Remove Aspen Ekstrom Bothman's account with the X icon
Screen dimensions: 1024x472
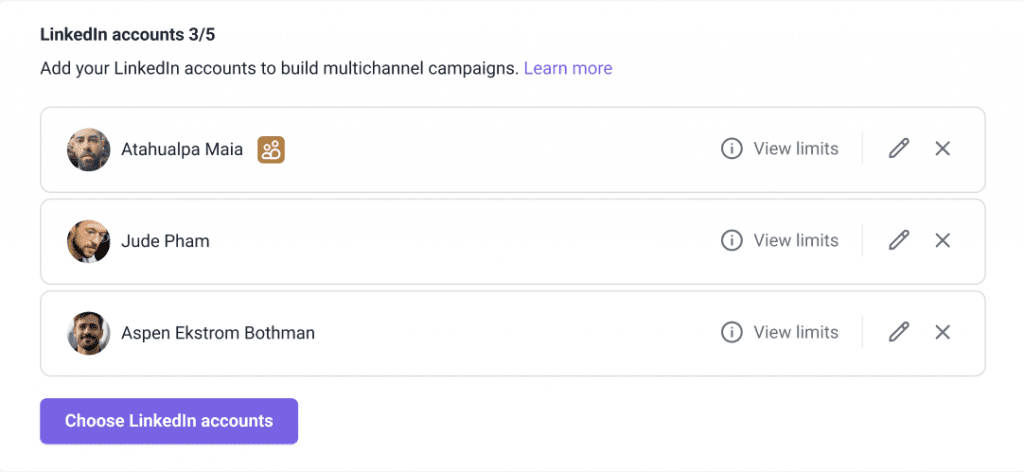942,333
